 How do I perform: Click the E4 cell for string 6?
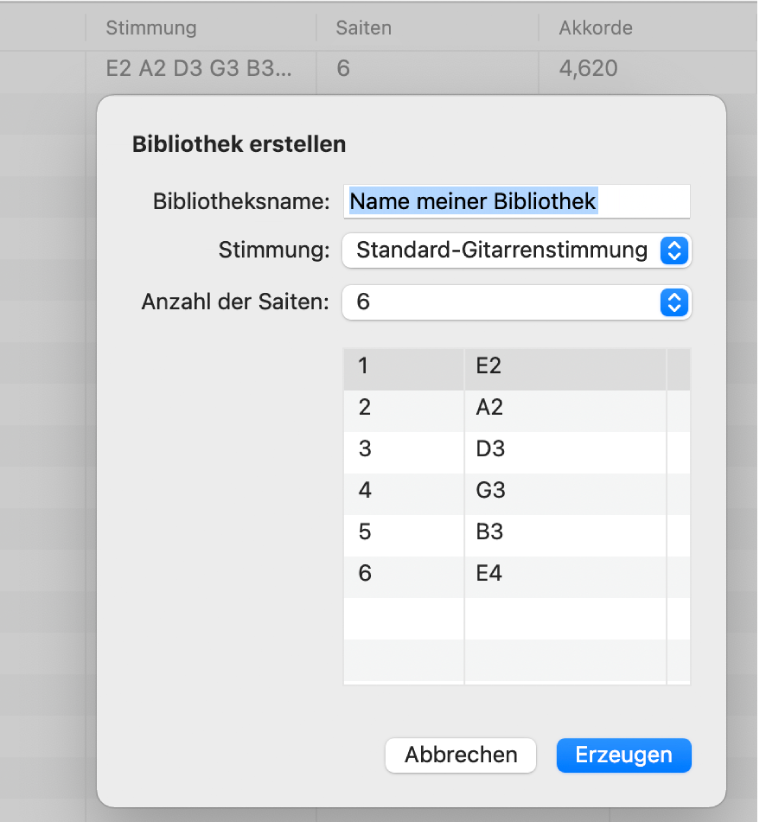(490, 573)
